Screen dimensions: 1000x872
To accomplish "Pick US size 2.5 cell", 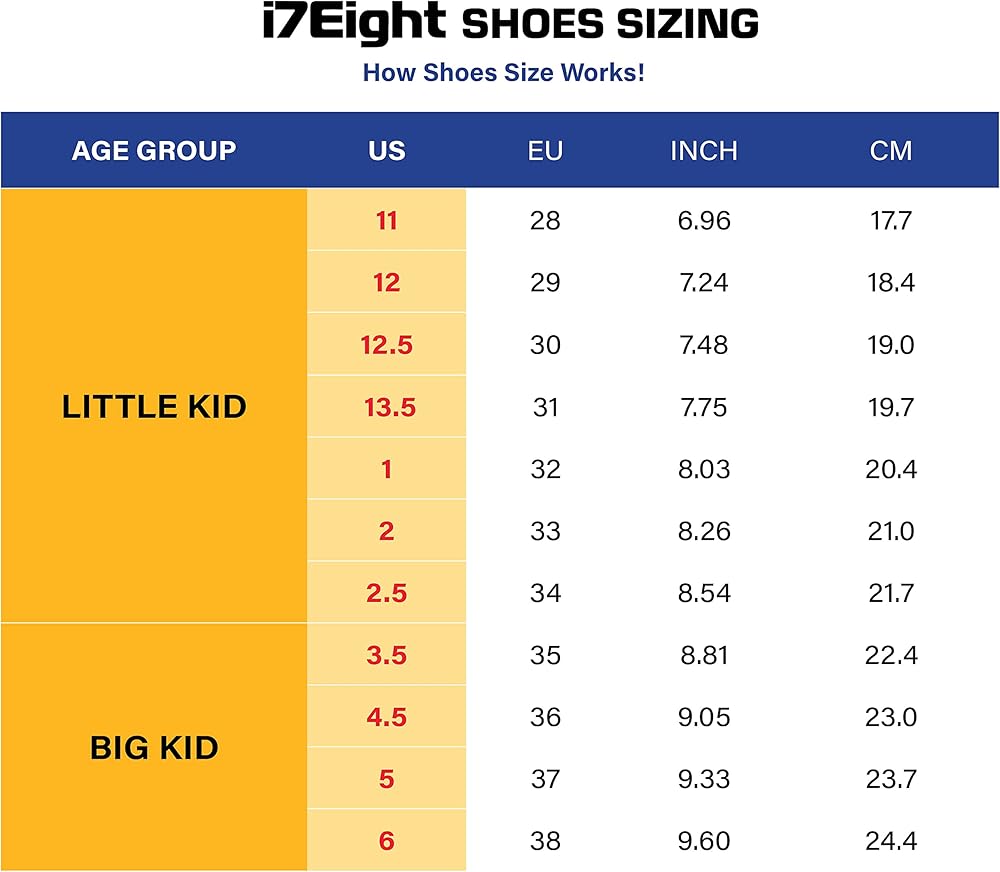I will [x=387, y=593].
